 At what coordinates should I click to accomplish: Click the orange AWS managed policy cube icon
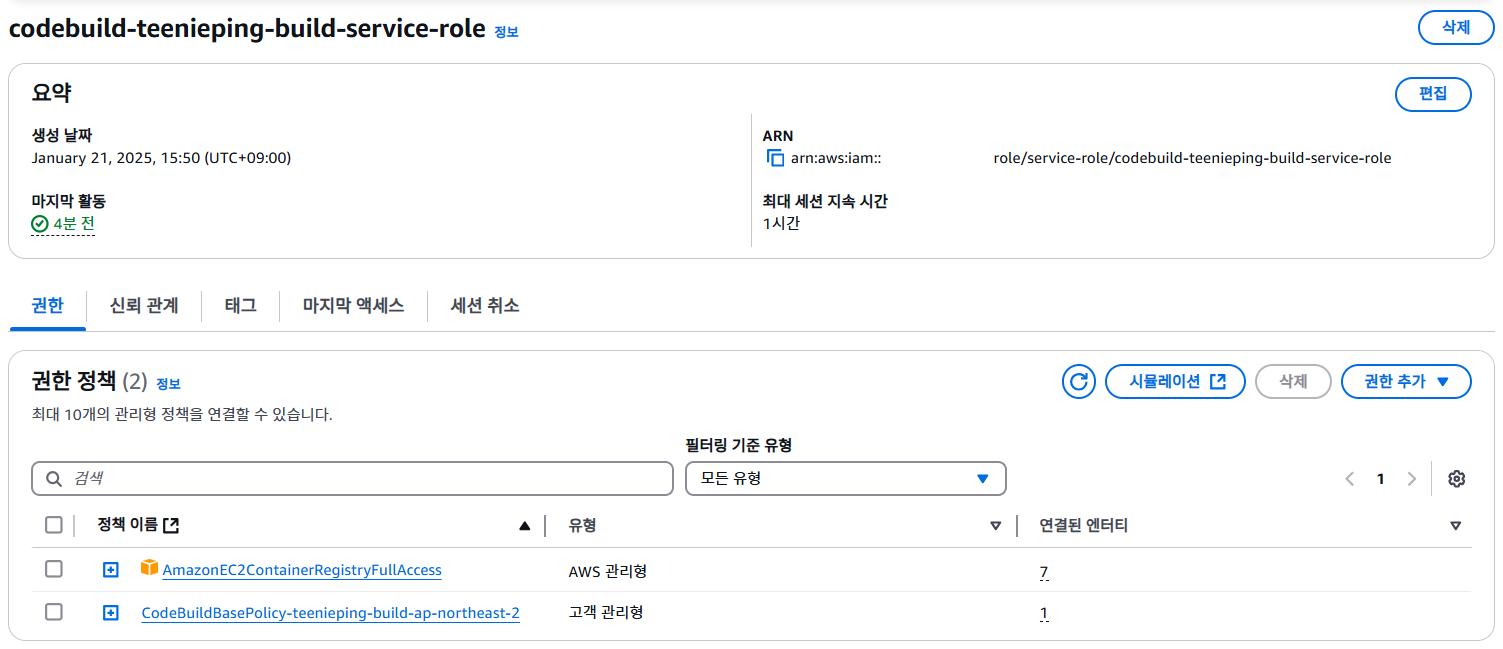pos(149,568)
